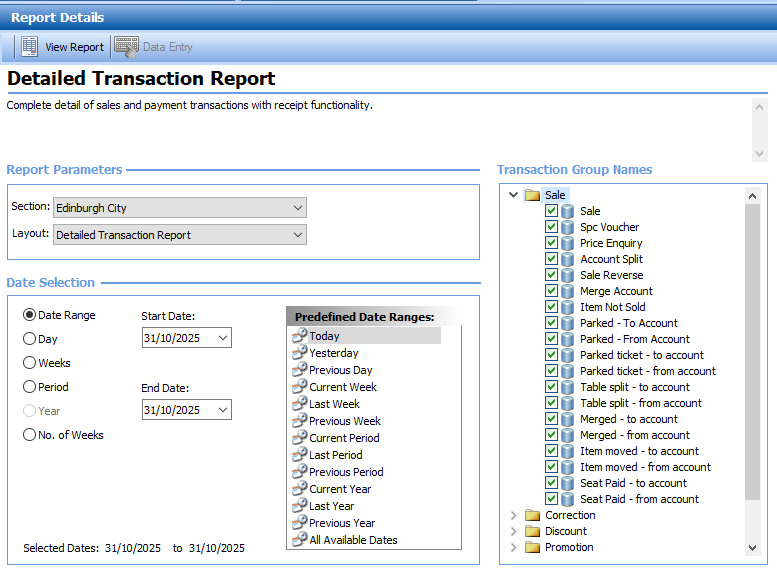This screenshot has height=568, width=777.
Task: Click the Data Entry keyboard icon
Action: (x=126, y=47)
